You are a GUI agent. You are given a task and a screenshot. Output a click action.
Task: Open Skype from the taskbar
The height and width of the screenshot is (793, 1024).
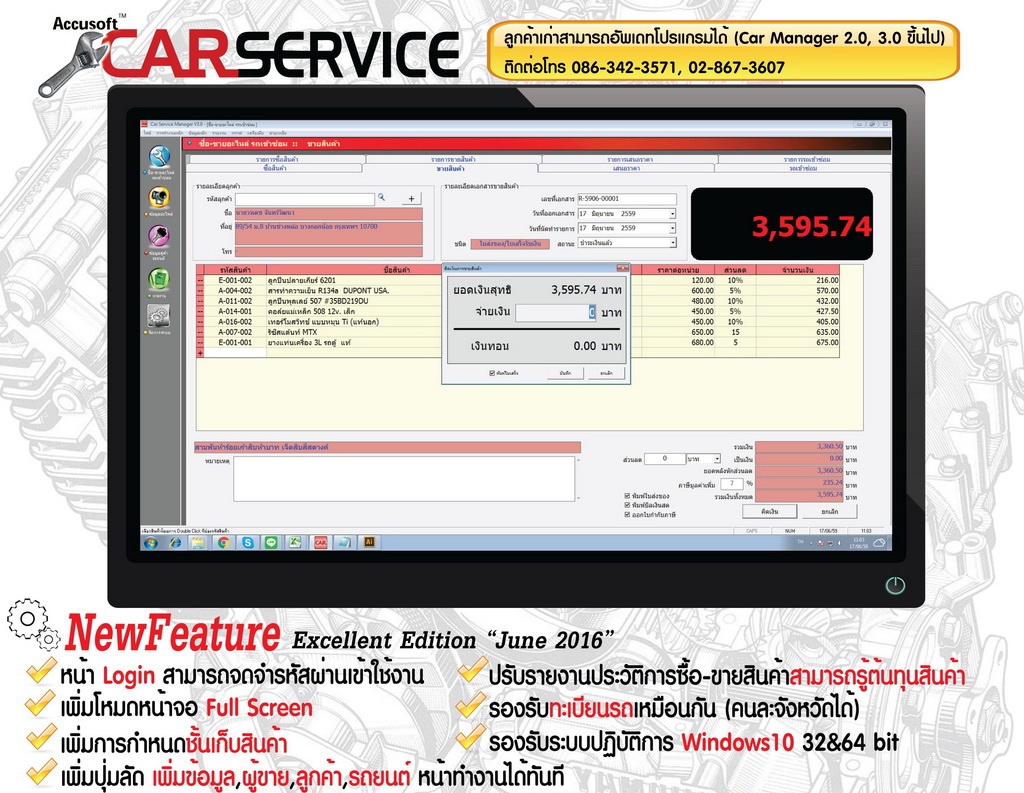tap(248, 543)
